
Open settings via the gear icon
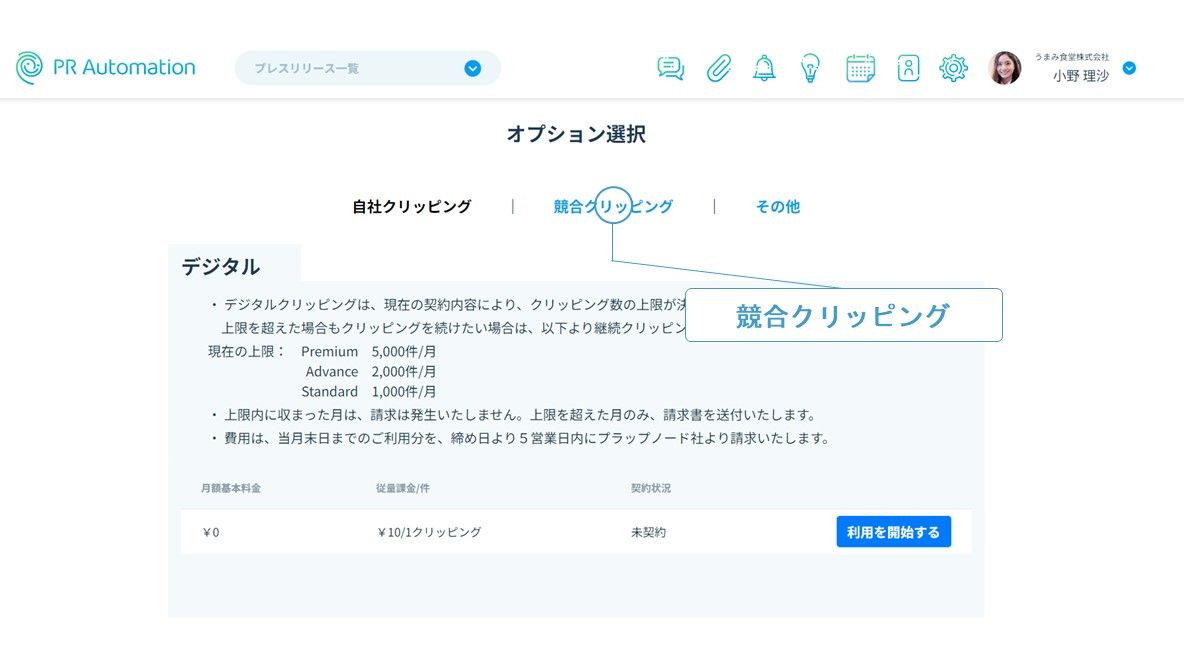tap(953, 68)
